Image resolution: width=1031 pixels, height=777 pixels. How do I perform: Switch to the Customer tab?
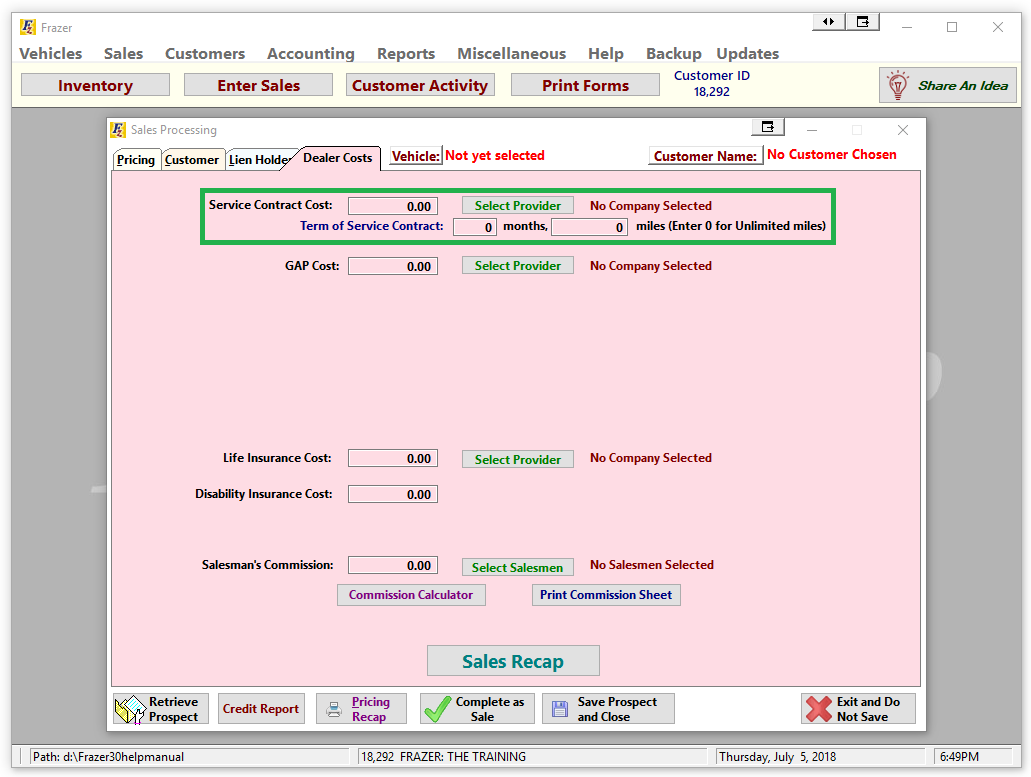point(191,160)
